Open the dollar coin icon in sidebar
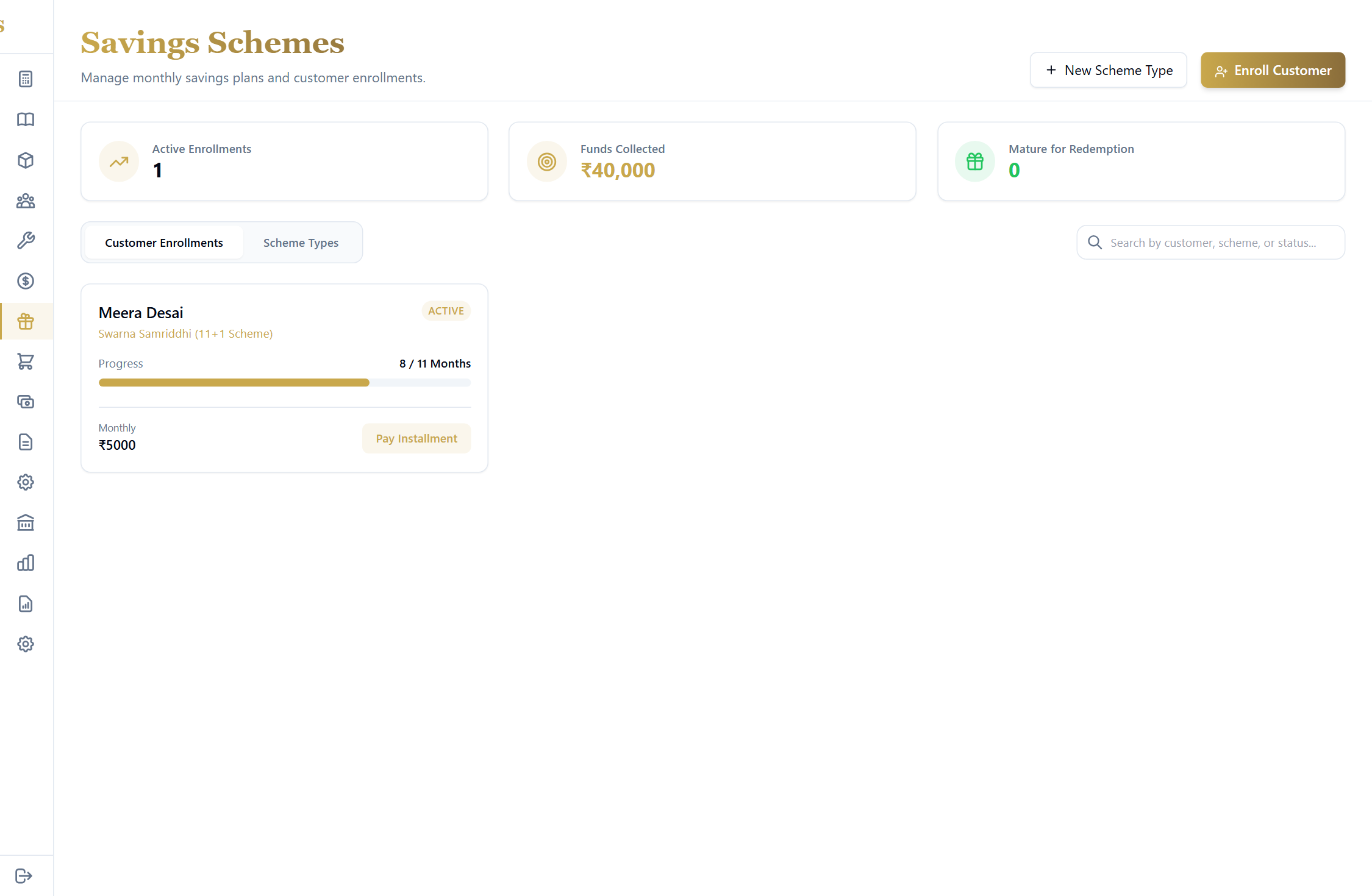The image size is (1372, 896). coord(26,281)
